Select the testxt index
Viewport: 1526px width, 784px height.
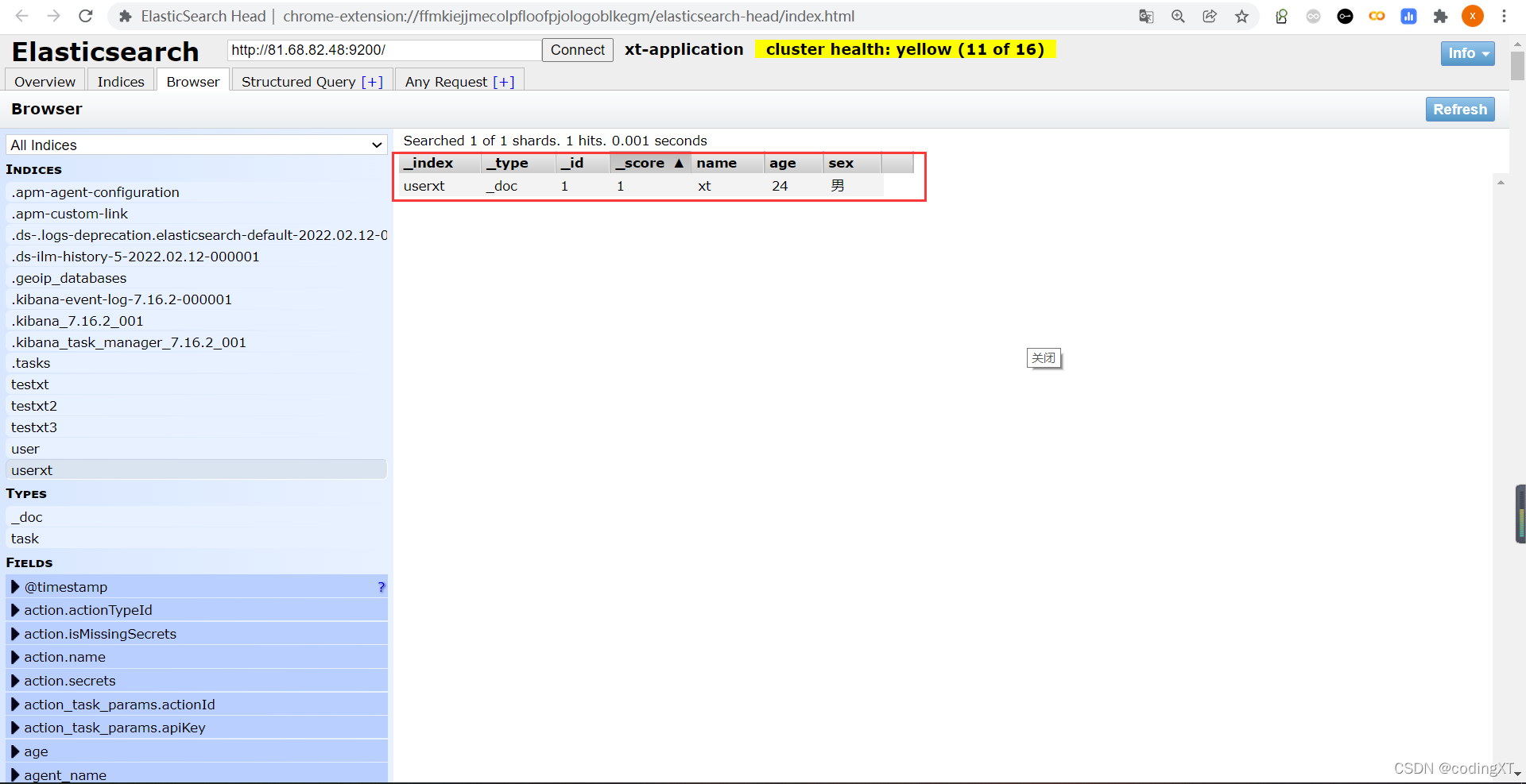click(196, 384)
